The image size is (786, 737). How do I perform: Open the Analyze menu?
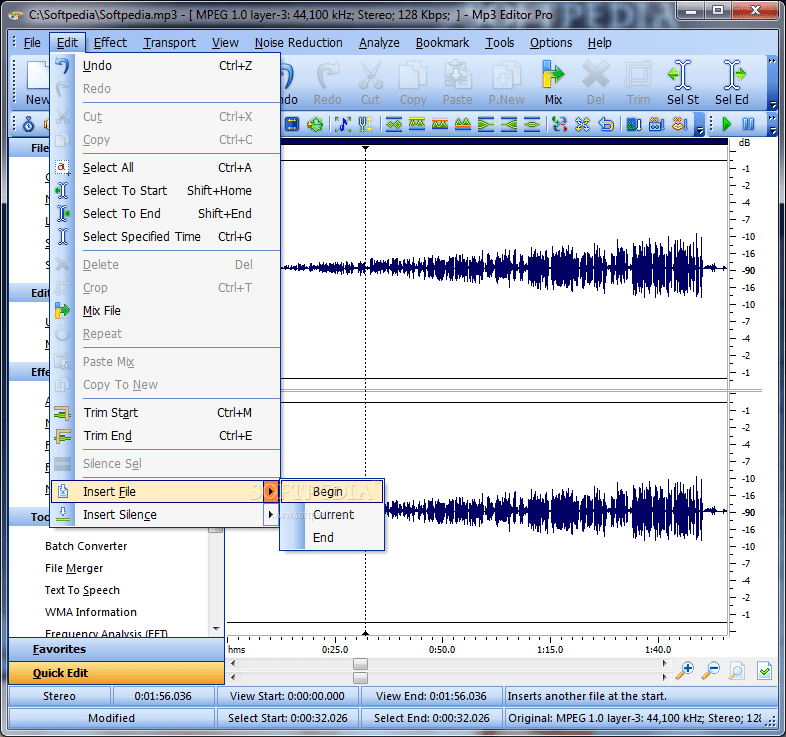(x=379, y=43)
